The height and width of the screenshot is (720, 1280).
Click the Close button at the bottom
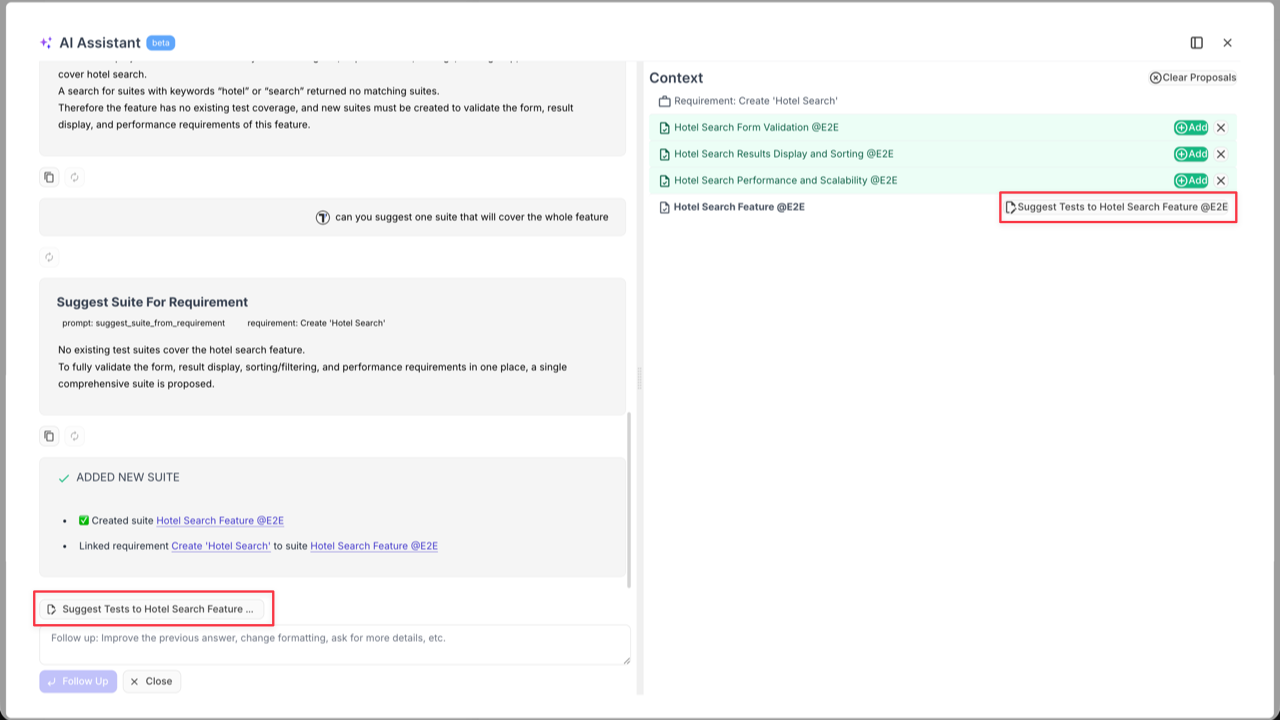pos(151,681)
